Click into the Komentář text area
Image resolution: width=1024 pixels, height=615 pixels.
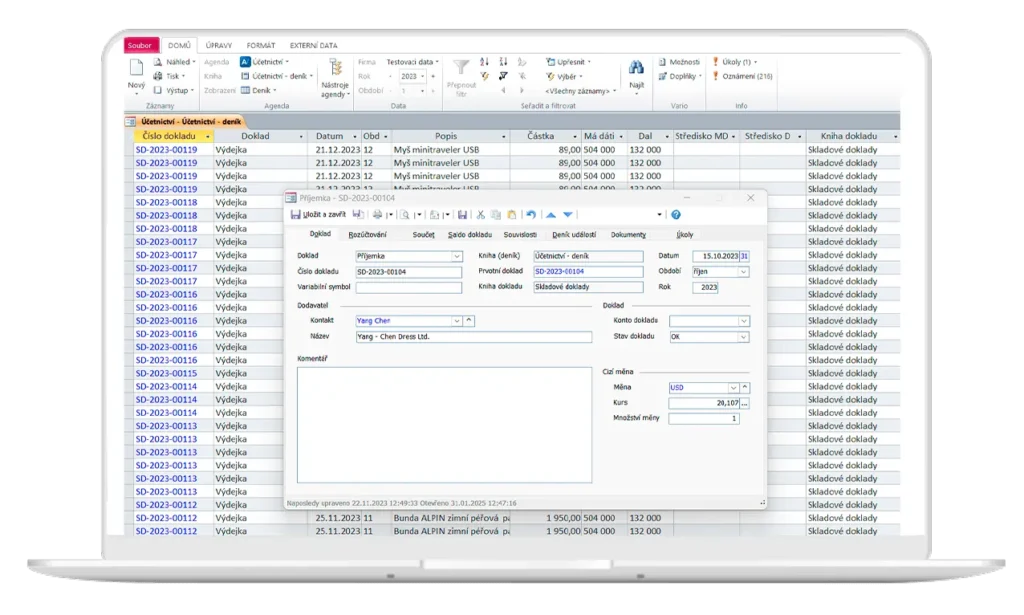pos(444,424)
